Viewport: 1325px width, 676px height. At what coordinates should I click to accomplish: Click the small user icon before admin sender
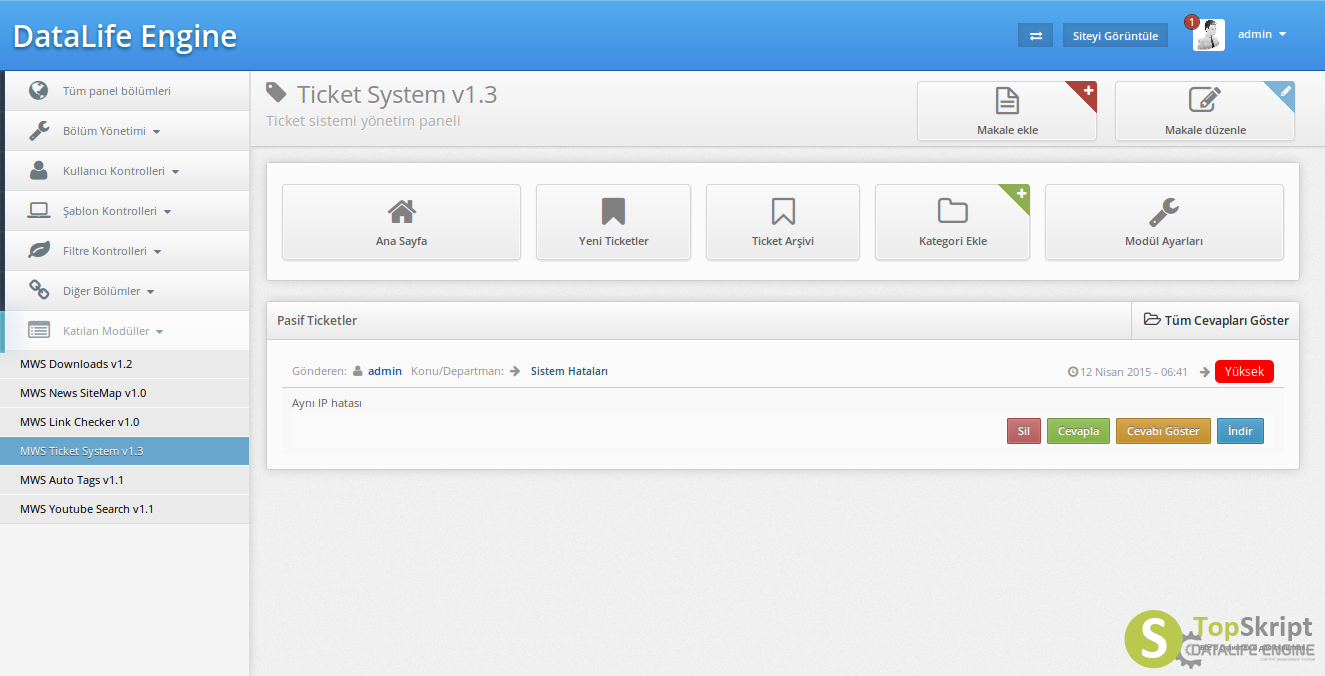(x=357, y=371)
